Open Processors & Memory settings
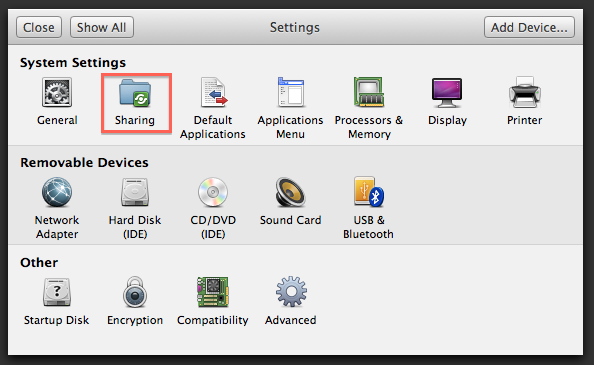Image resolution: width=594 pixels, height=365 pixels. coord(369,92)
